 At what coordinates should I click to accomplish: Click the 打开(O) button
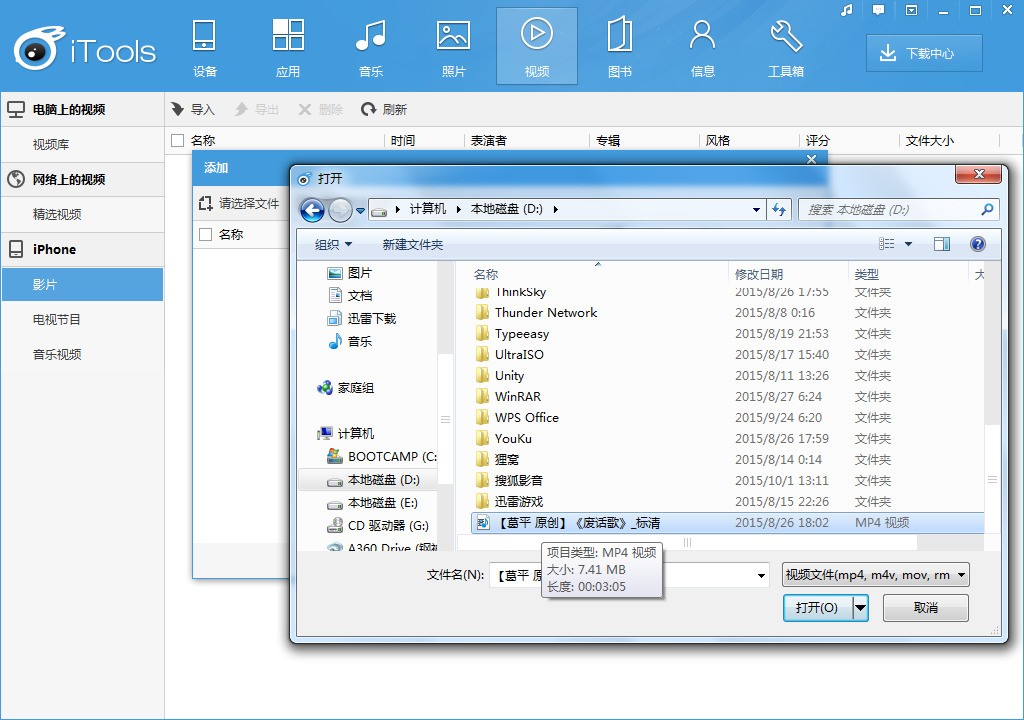(817, 608)
